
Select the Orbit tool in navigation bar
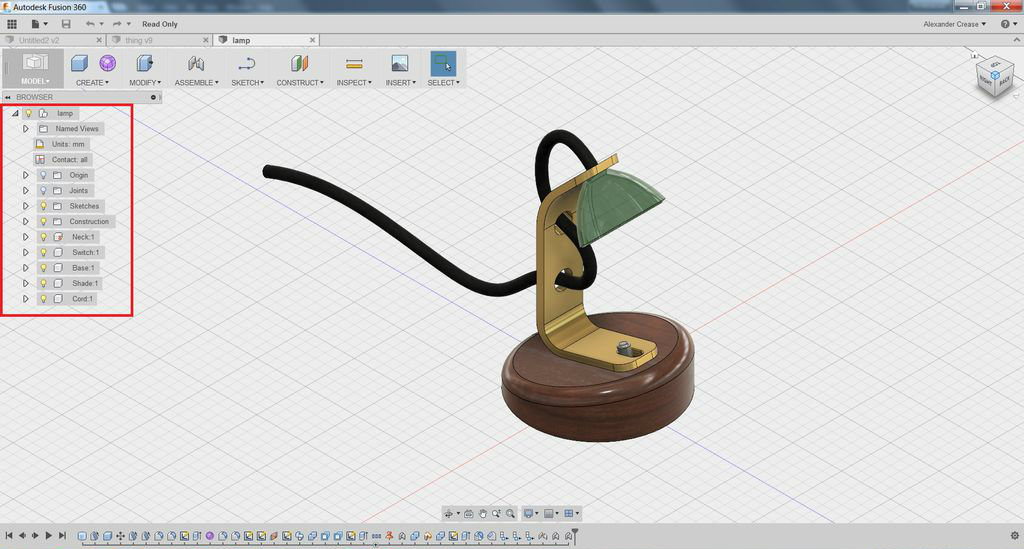449,514
